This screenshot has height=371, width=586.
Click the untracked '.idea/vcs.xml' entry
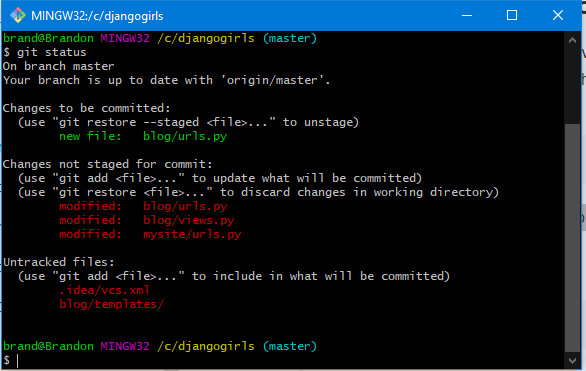point(104,290)
